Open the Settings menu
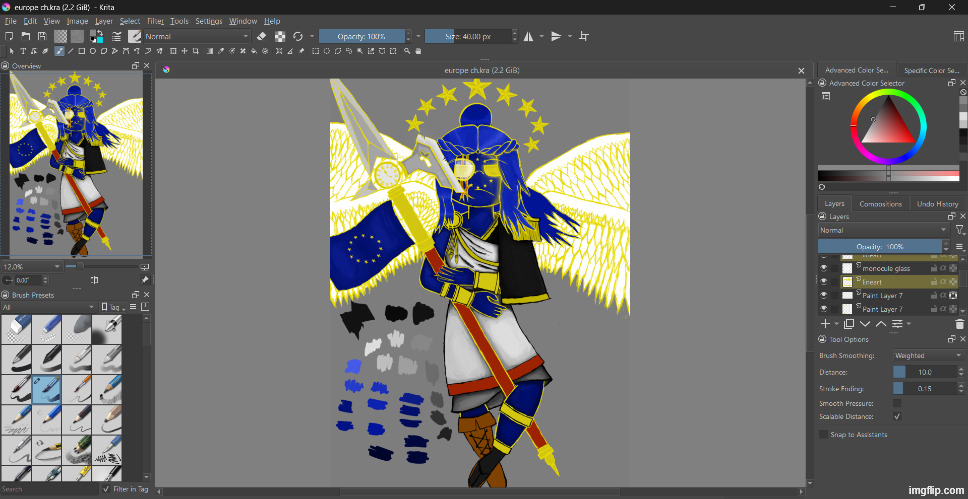This screenshot has height=499, width=968. [209, 21]
